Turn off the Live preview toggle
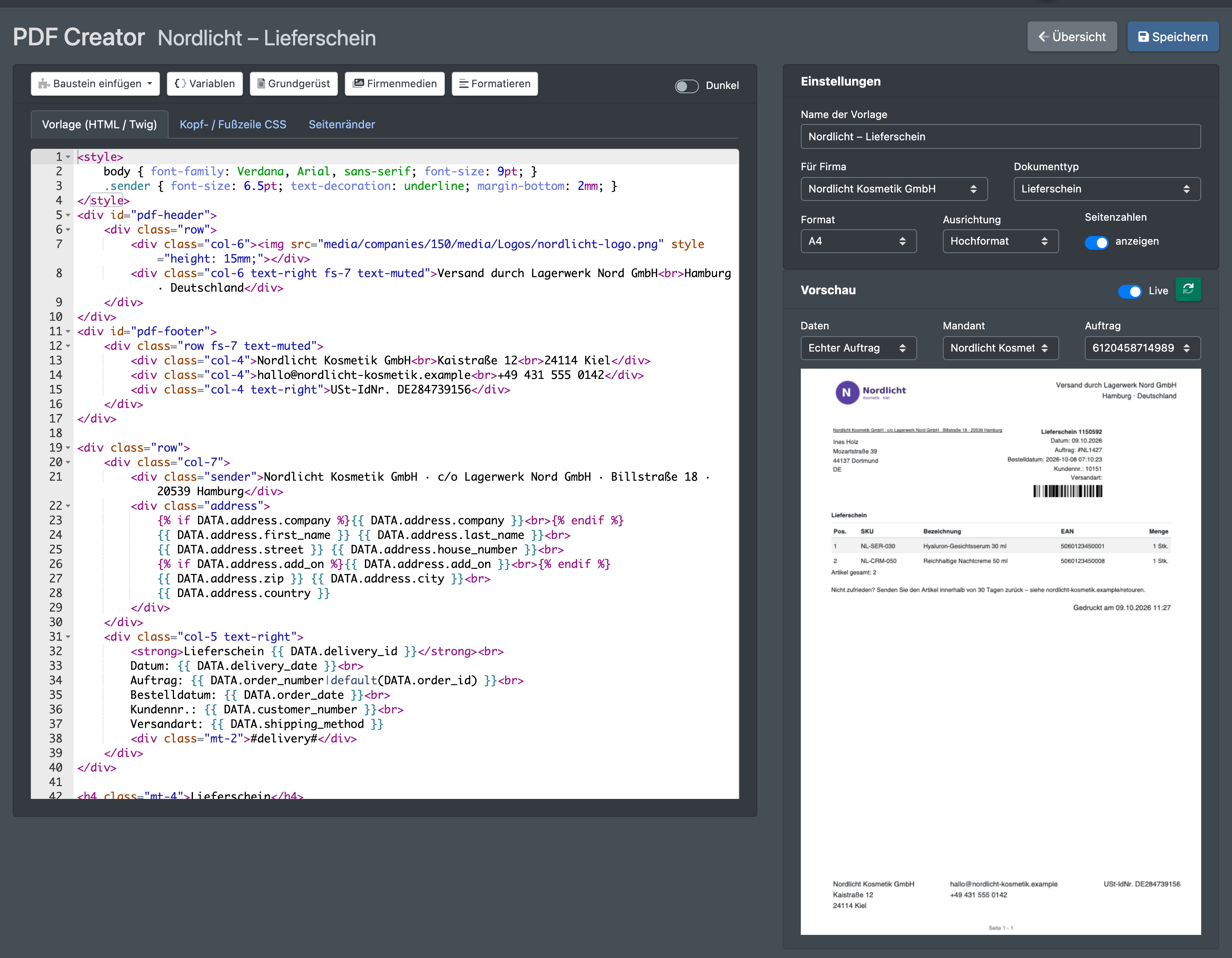Image resolution: width=1232 pixels, height=958 pixels. 1130,291
